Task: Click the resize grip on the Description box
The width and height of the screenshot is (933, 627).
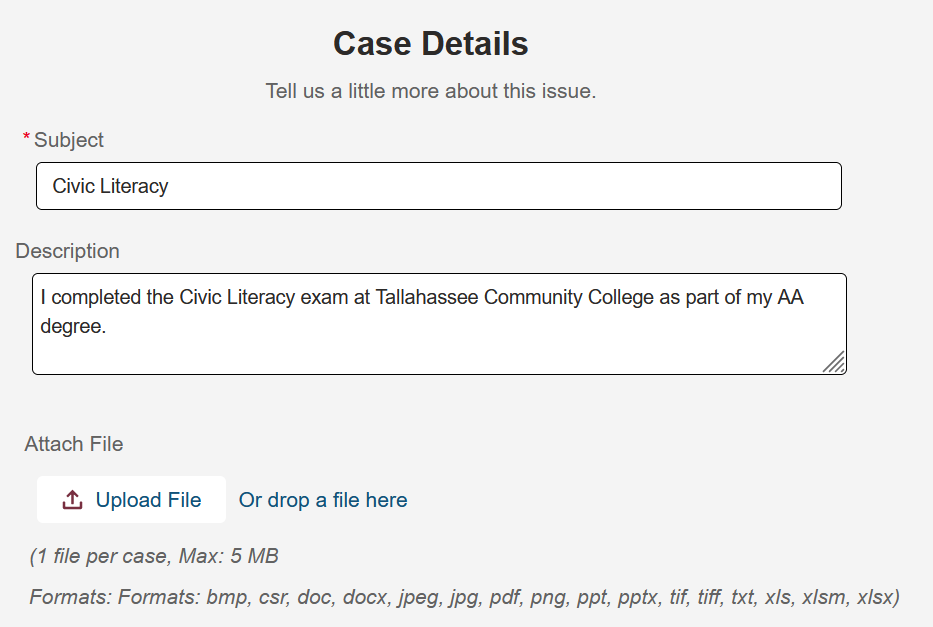Action: (835, 364)
